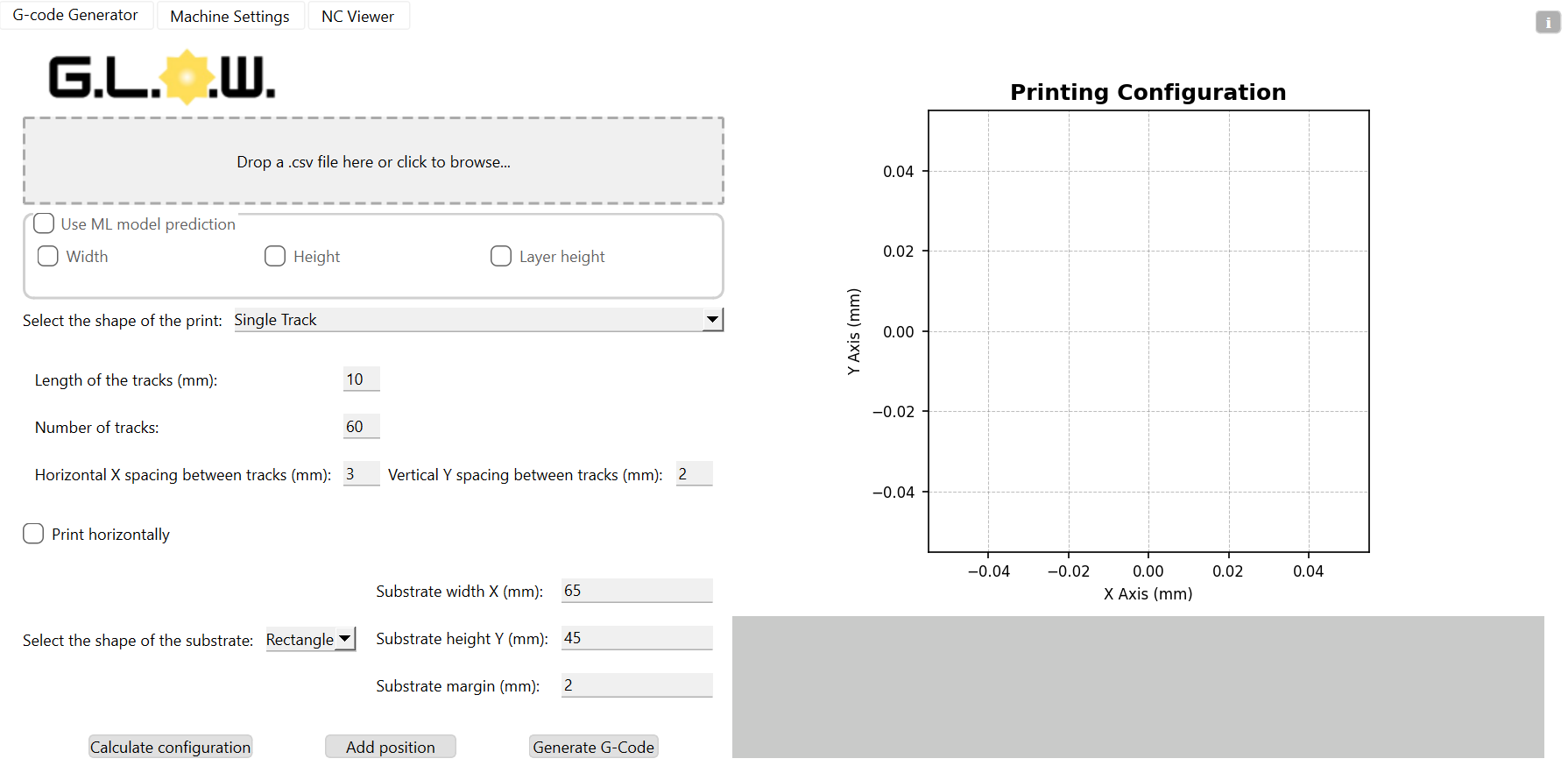Click the info icon in top-right corner
Viewport: 1568px width, 780px height.
click(x=1548, y=23)
